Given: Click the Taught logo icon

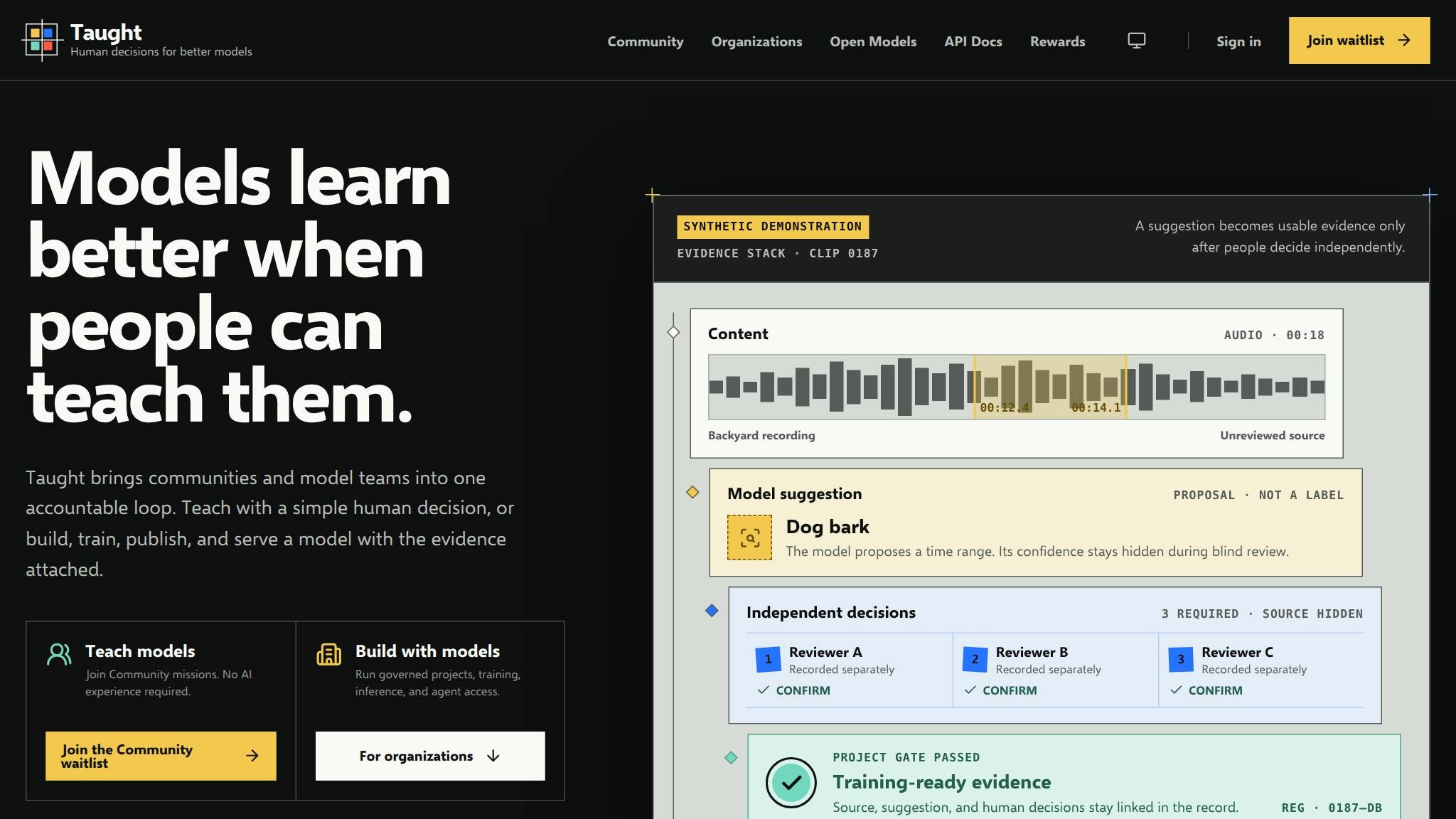Looking at the screenshot, I should pyautogui.click(x=43, y=41).
